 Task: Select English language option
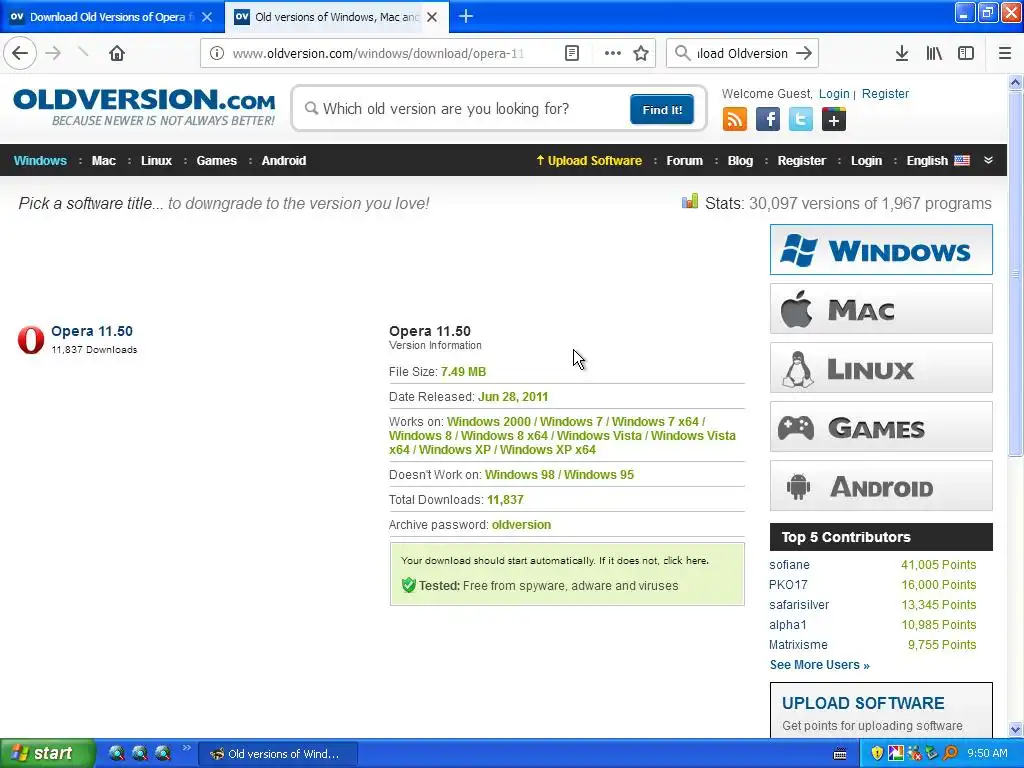click(938, 161)
